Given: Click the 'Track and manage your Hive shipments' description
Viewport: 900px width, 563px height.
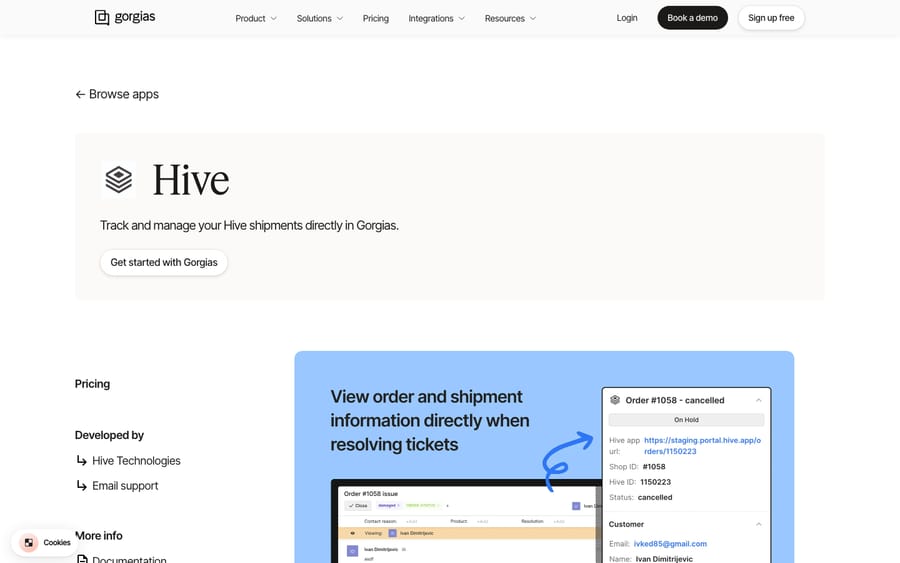Looking at the screenshot, I should [x=249, y=226].
